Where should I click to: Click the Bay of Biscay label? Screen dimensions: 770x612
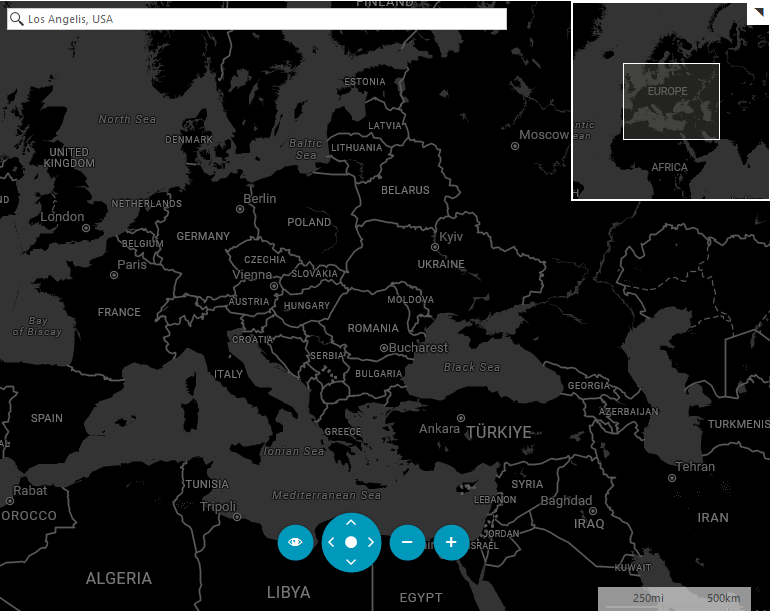(x=37, y=326)
